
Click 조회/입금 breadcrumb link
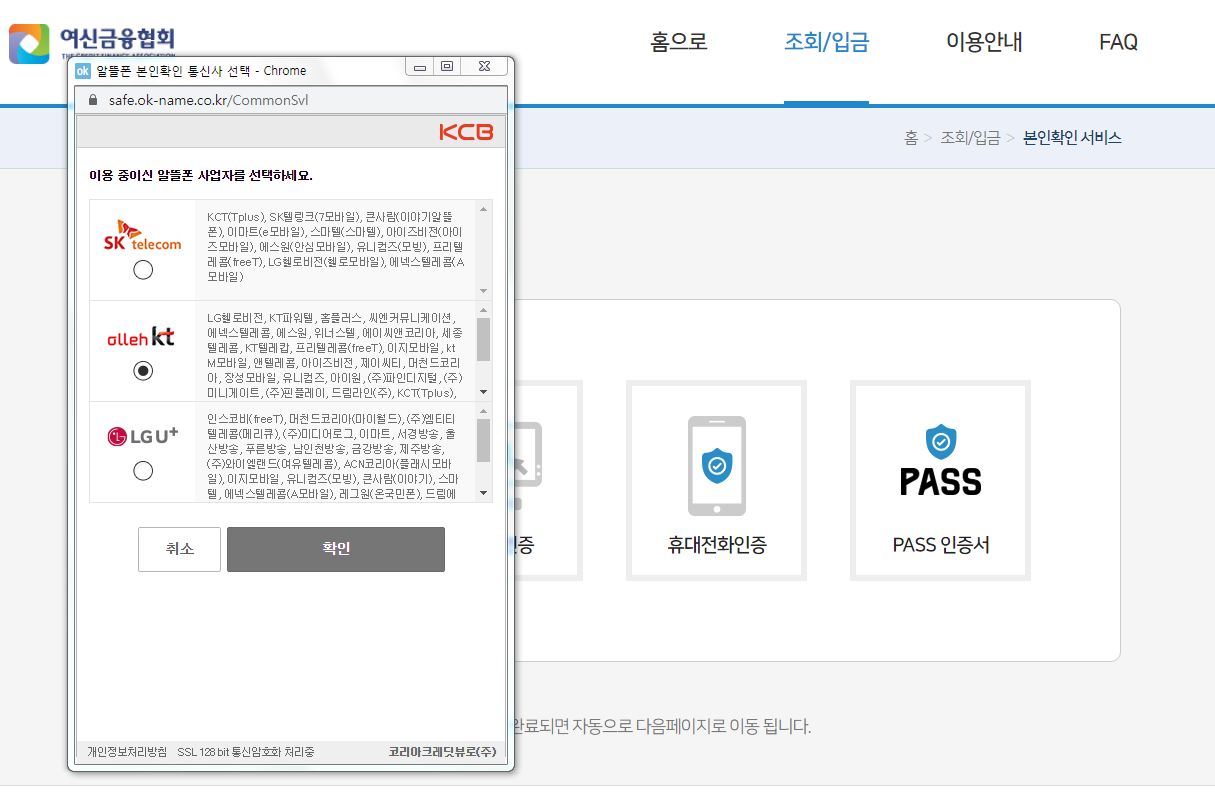click(970, 138)
